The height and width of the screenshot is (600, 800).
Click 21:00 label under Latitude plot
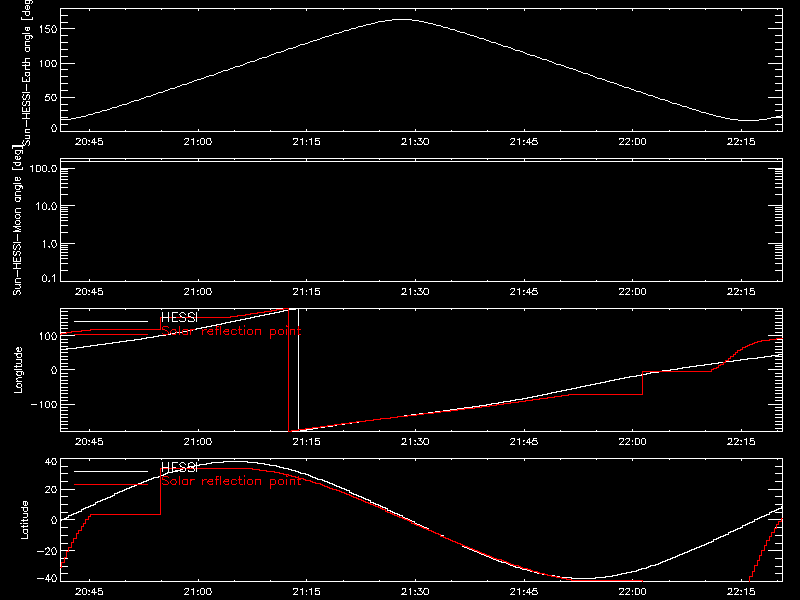pyautogui.click(x=197, y=592)
